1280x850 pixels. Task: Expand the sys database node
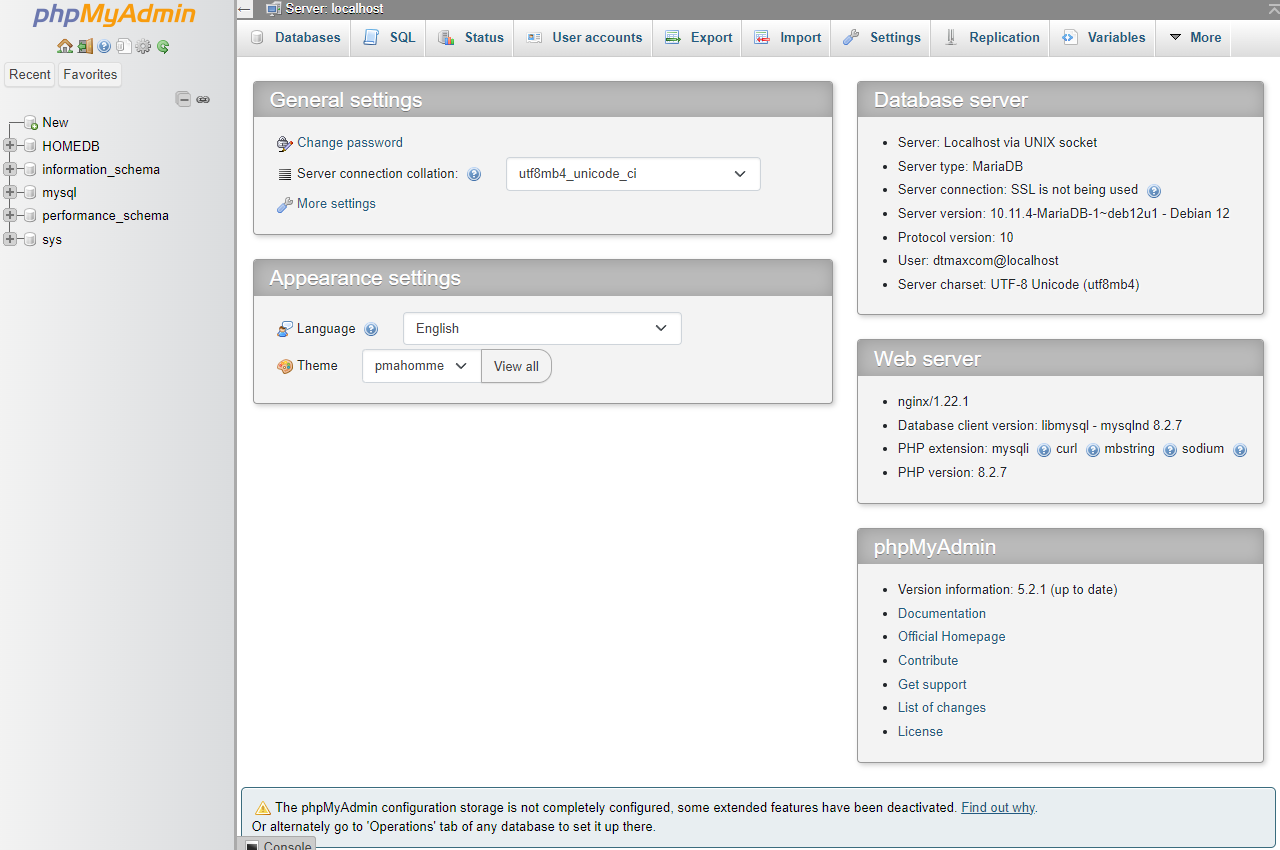pos(10,239)
